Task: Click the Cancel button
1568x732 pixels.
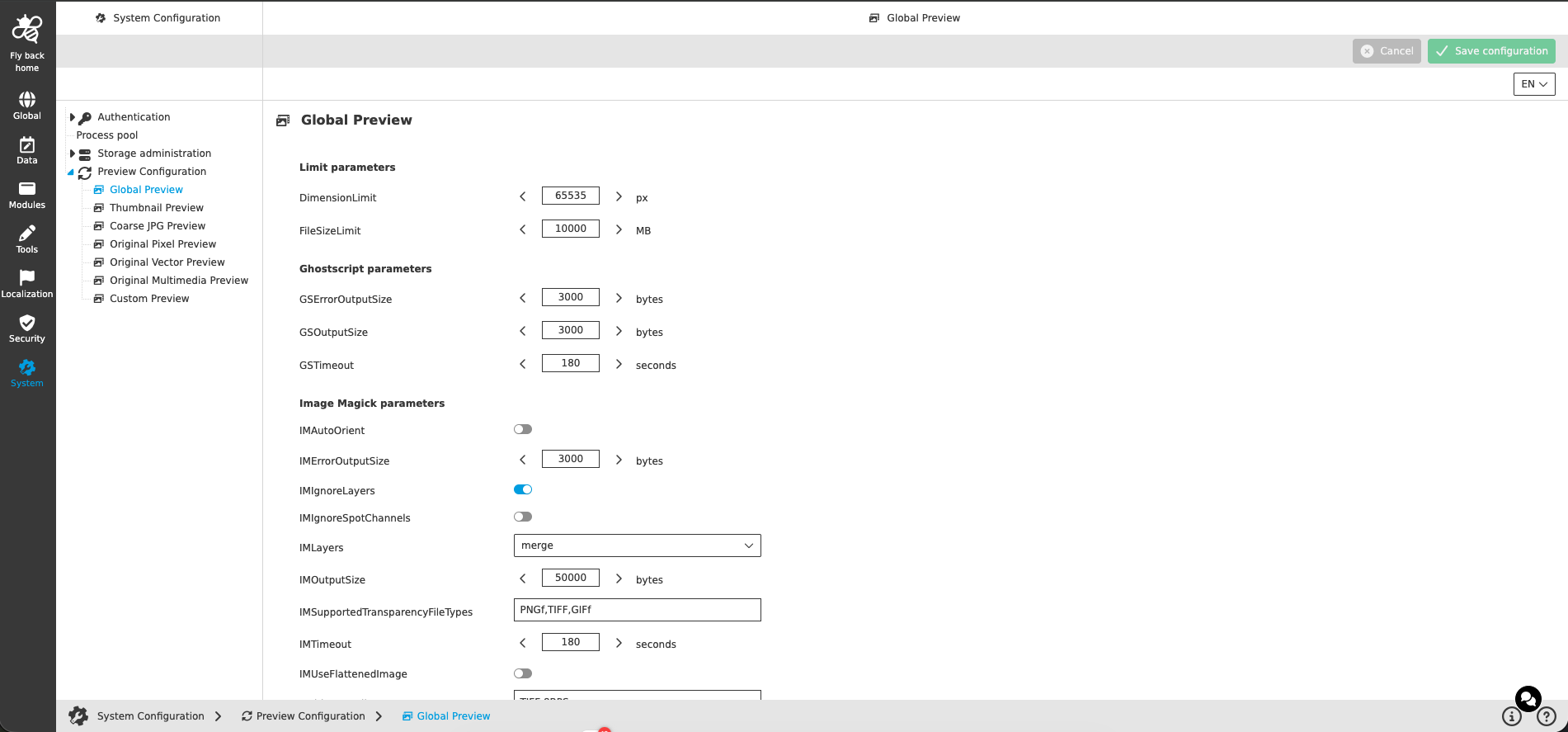Action: tap(1387, 51)
